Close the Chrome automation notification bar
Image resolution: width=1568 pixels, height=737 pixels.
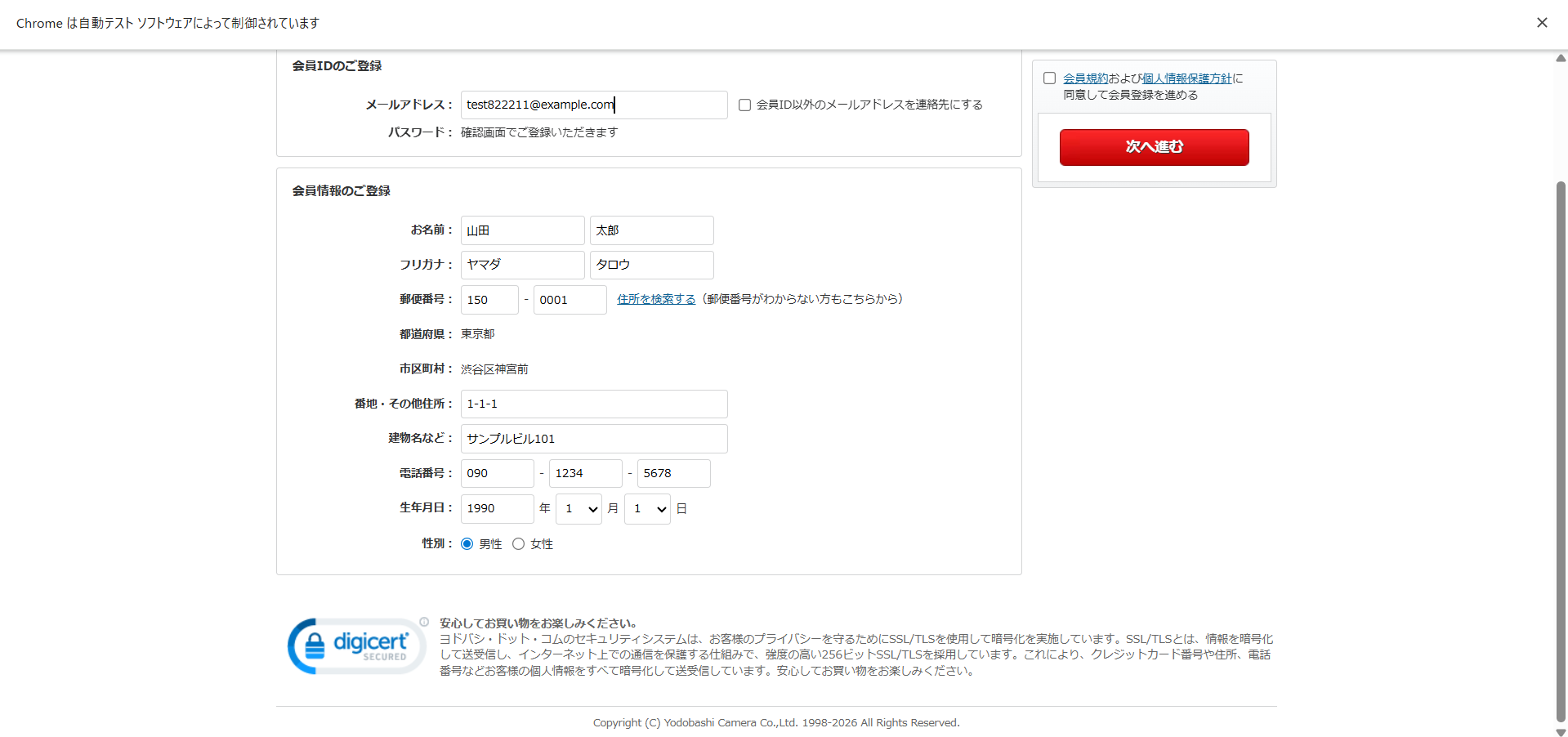1541,23
